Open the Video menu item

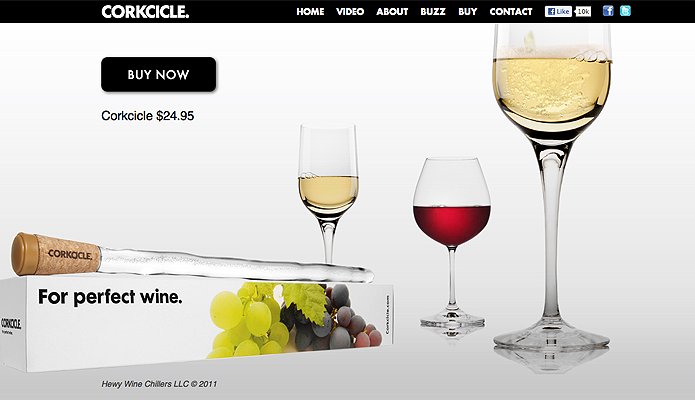tap(350, 12)
